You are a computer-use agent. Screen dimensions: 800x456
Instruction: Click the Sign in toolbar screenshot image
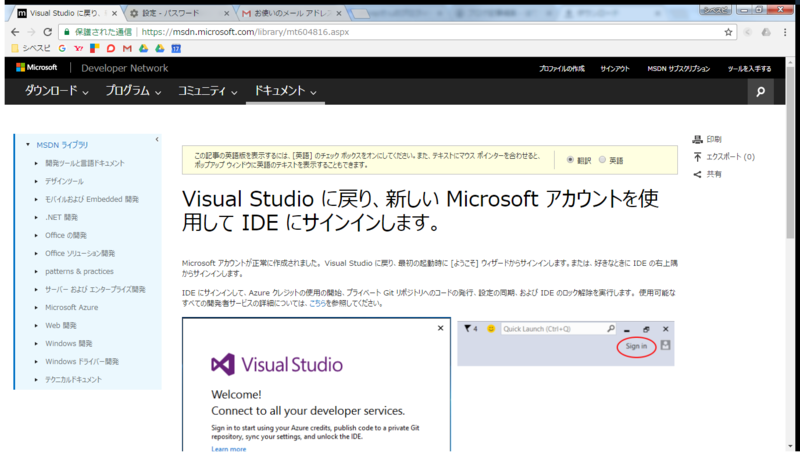point(566,343)
